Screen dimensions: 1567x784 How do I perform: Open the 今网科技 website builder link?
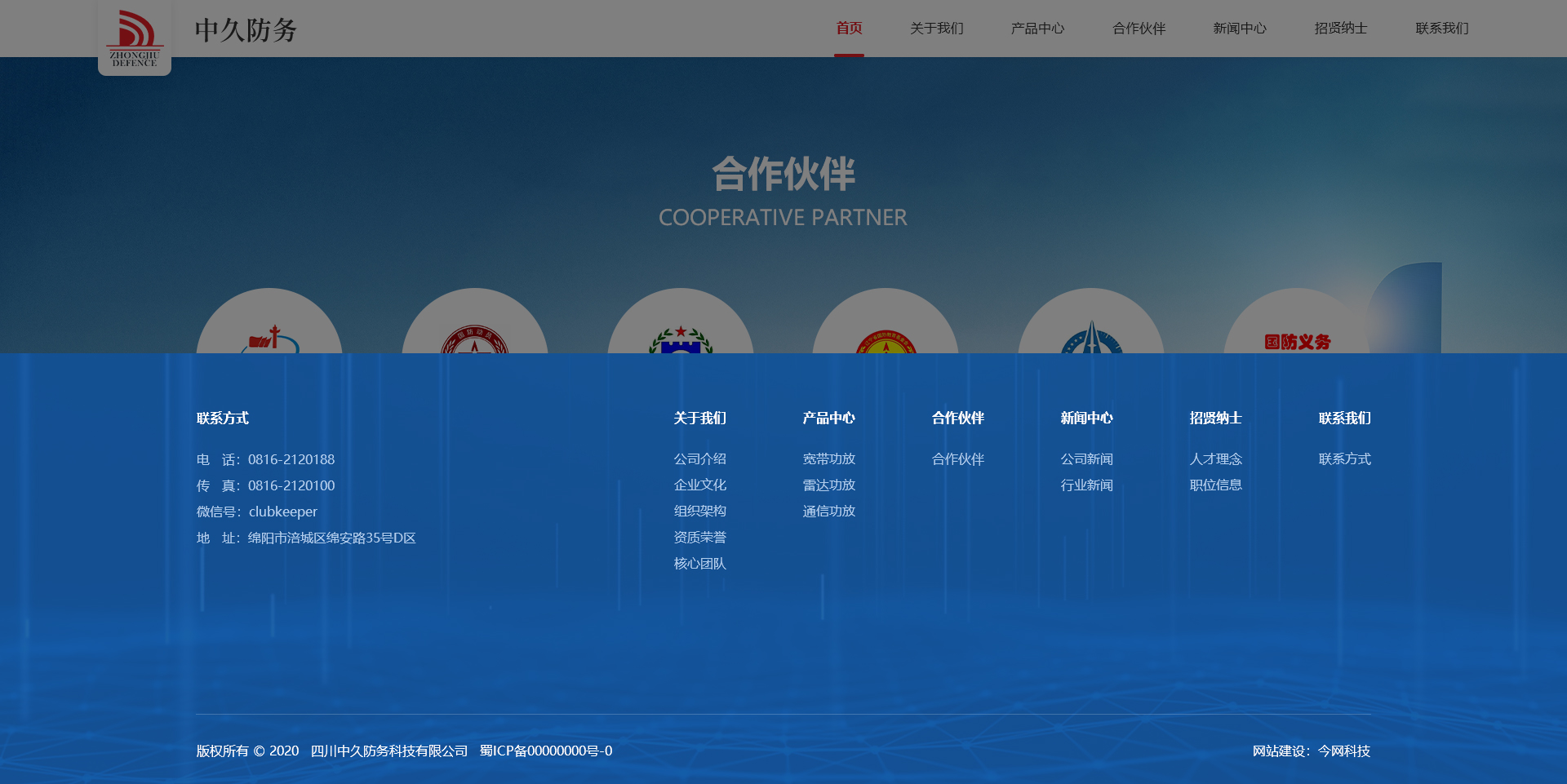(x=1343, y=751)
